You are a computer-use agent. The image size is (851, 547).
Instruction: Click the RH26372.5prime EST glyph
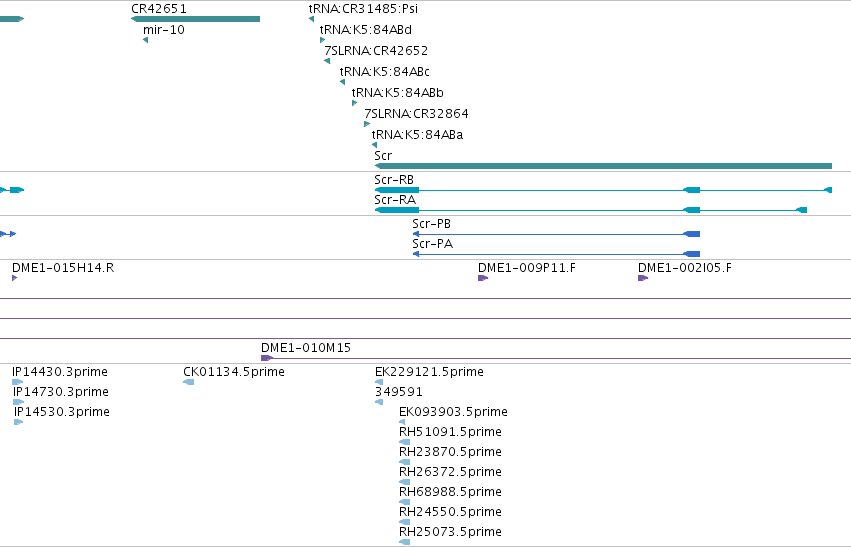click(404, 482)
